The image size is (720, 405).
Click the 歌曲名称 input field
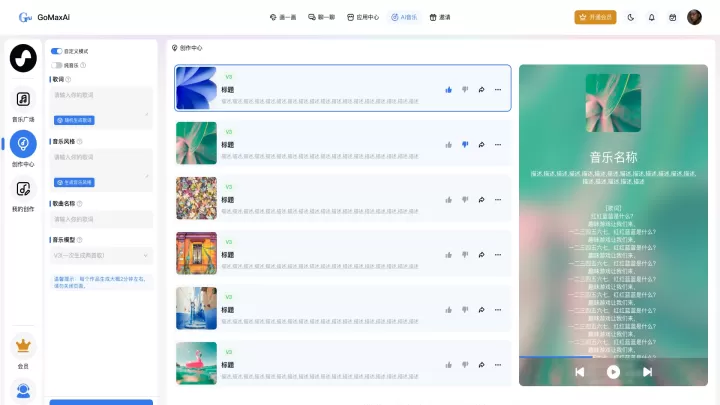point(101,219)
